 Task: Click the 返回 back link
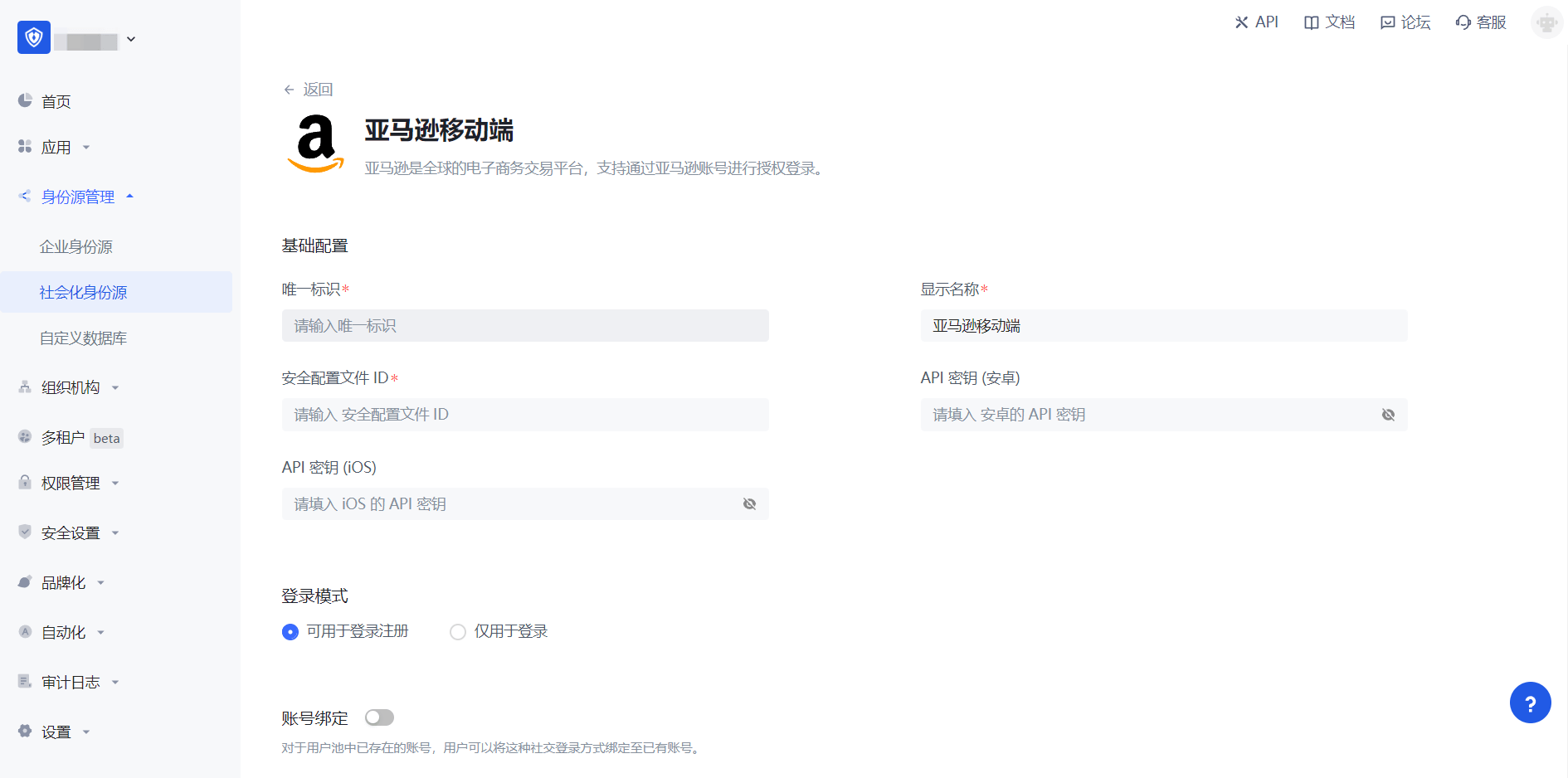tap(309, 90)
